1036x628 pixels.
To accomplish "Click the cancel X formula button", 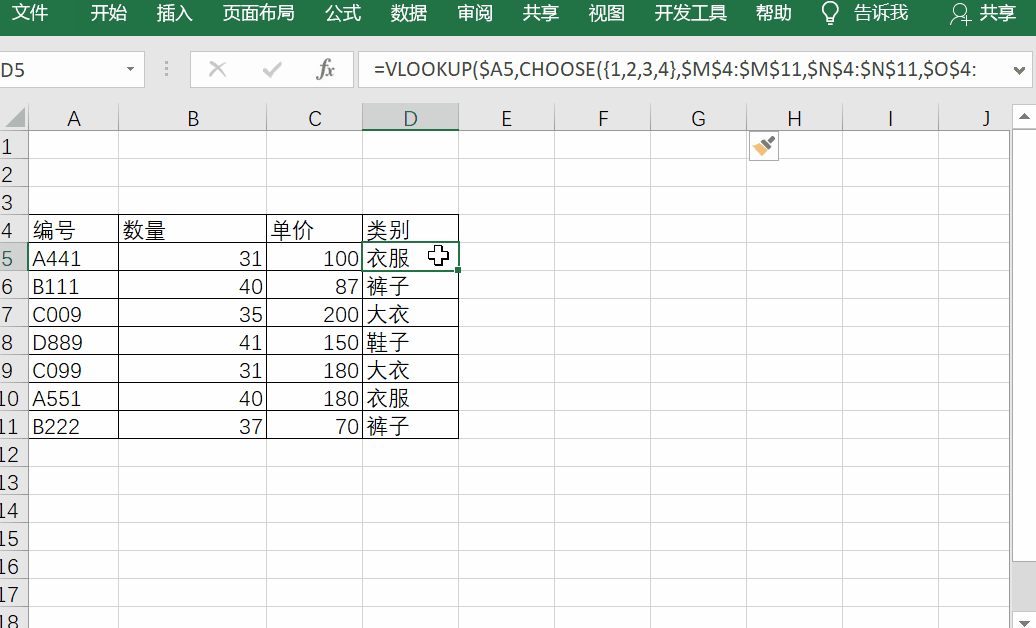I will tap(217, 69).
